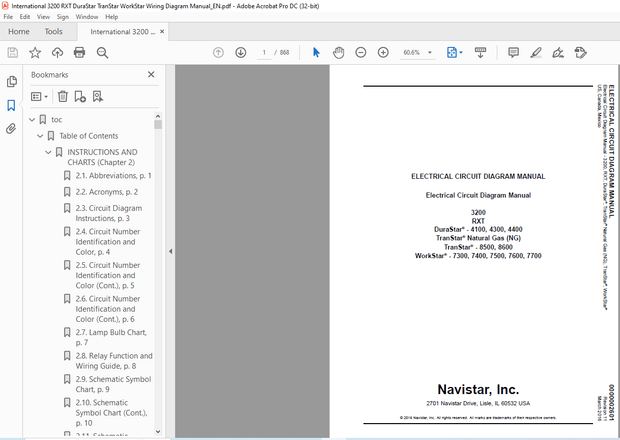Add a comment sticky note

513,53
